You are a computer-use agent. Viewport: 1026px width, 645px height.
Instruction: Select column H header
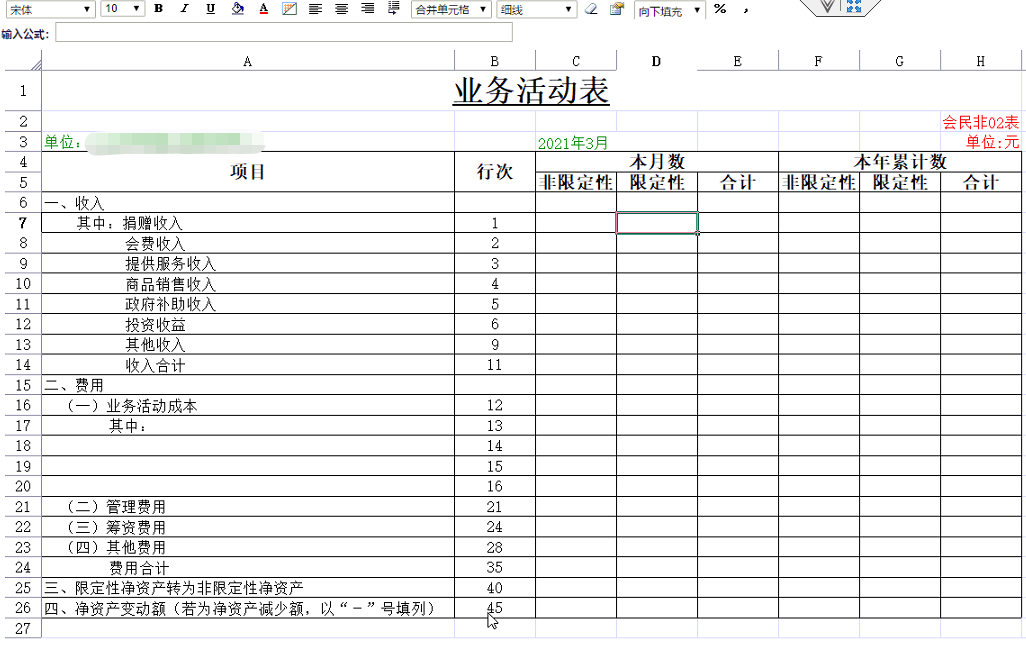click(x=980, y=61)
